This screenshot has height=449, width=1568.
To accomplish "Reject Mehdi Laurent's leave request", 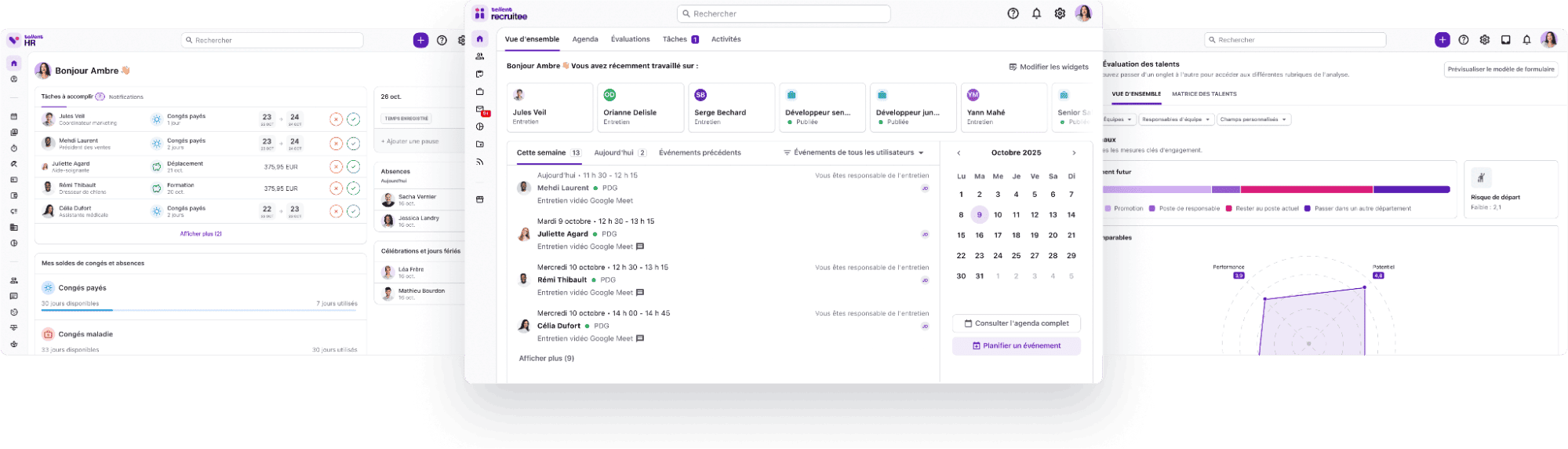I will point(336,144).
